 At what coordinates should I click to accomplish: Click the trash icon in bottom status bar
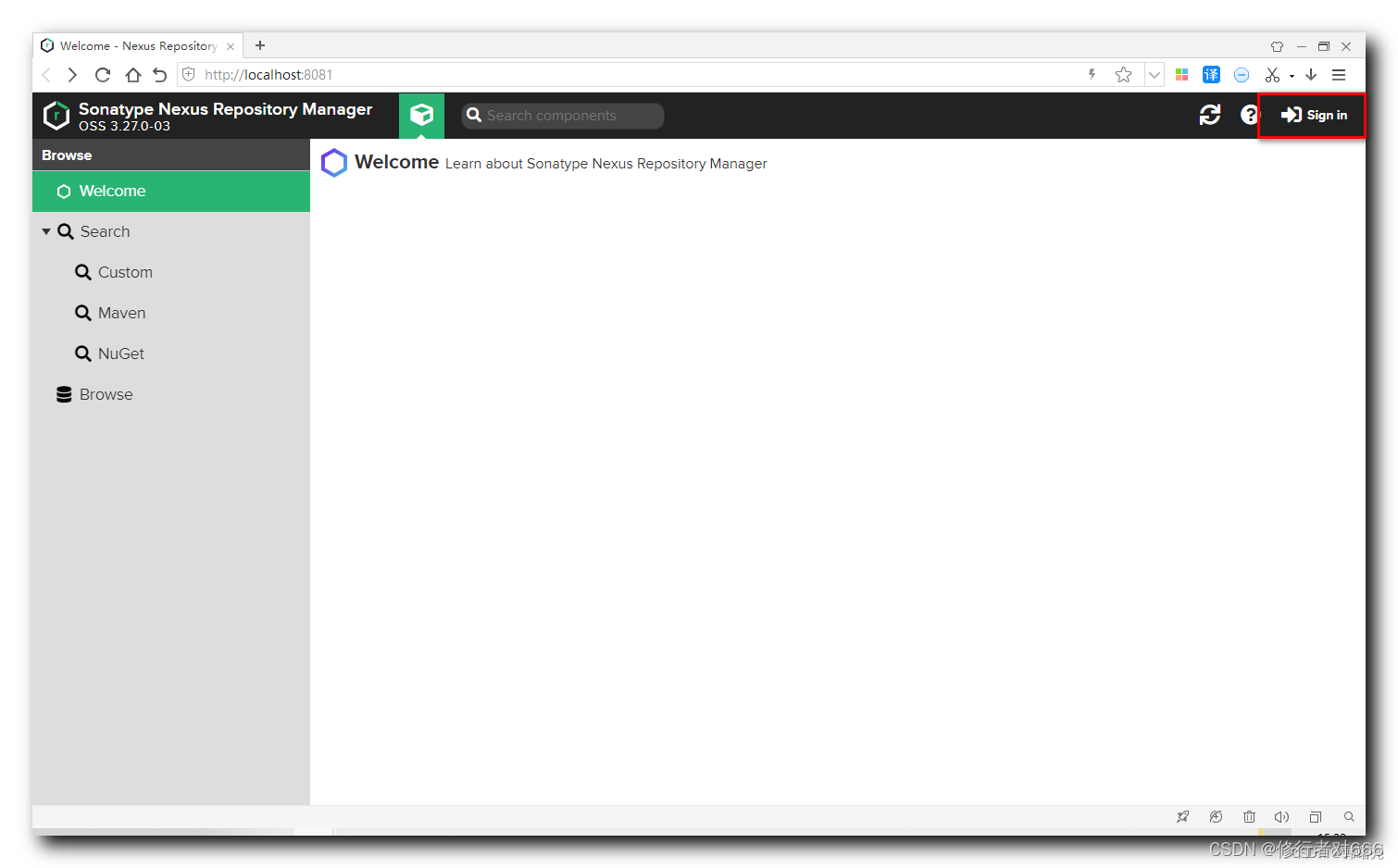tap(1249, 817)
